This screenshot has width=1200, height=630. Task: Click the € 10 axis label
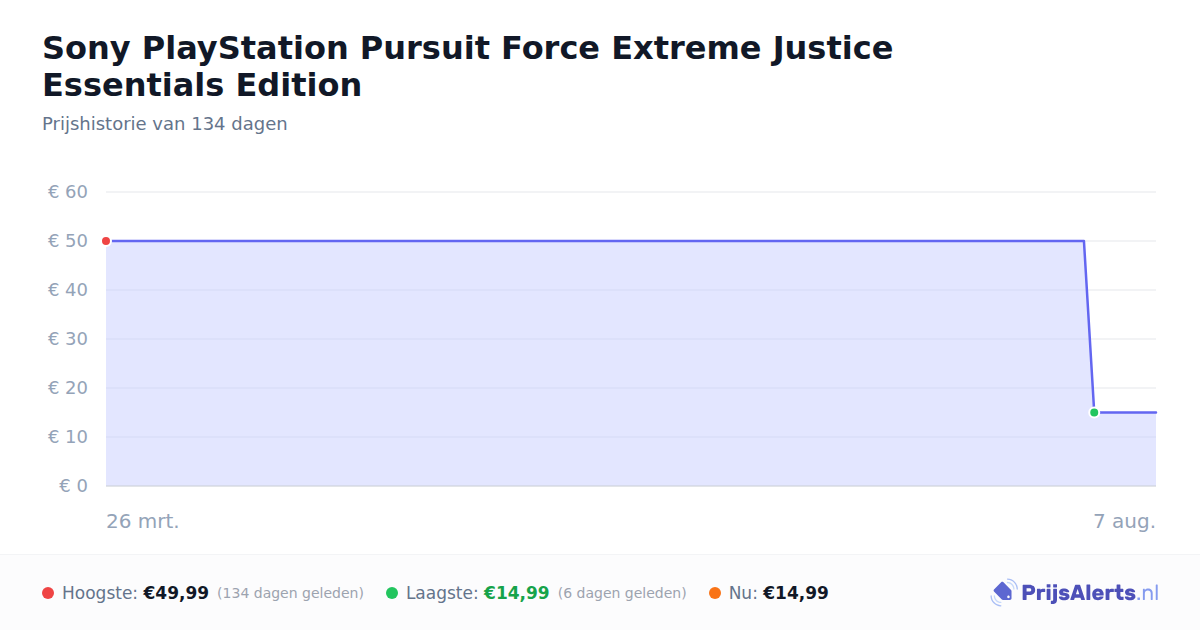click(68, 437)
